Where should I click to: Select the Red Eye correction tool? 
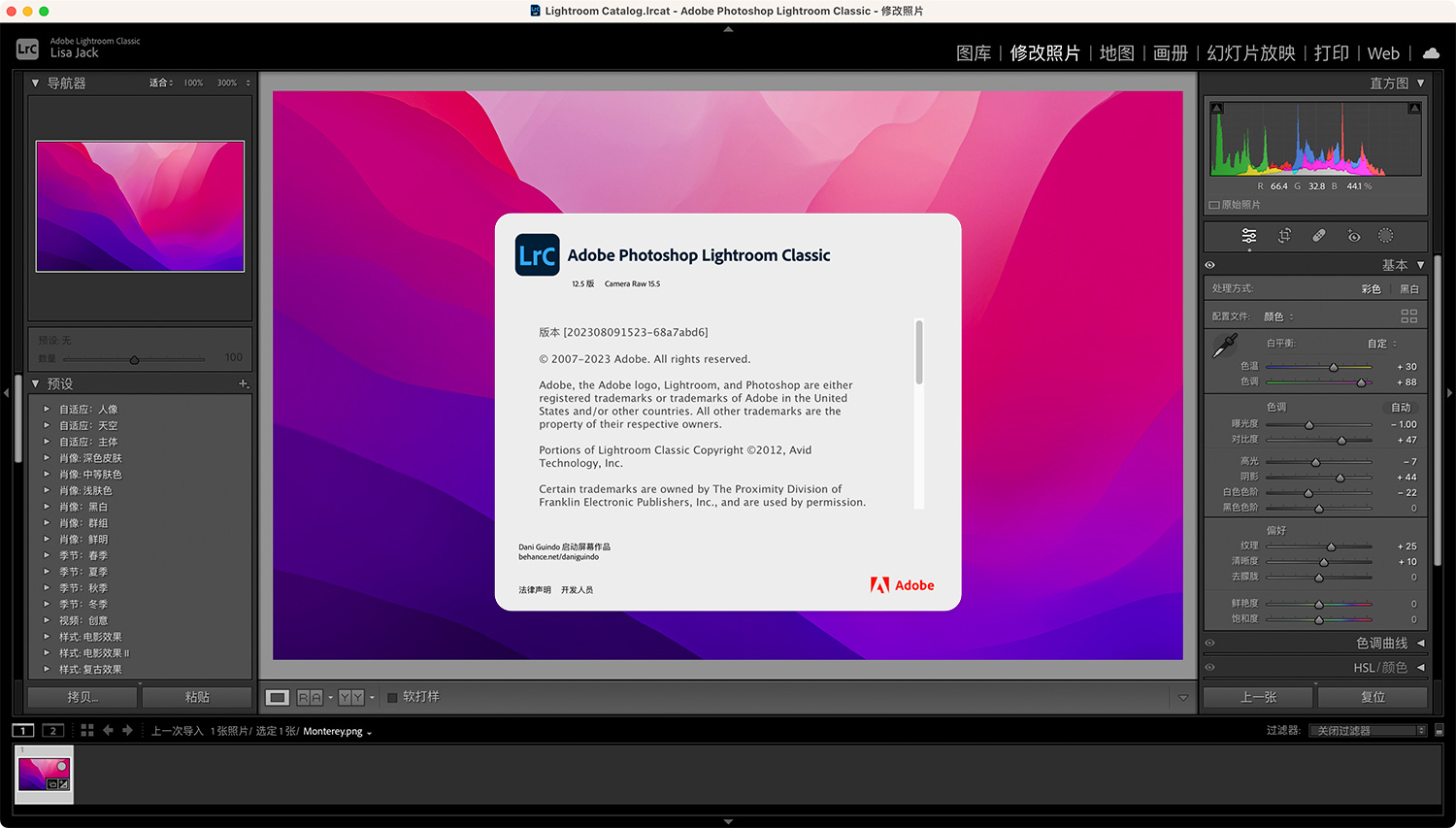[1354, 236]
